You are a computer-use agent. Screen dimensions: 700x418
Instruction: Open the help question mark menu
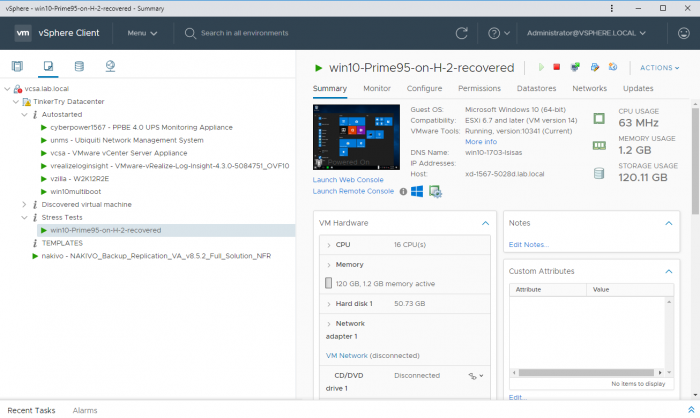point(499,33)
